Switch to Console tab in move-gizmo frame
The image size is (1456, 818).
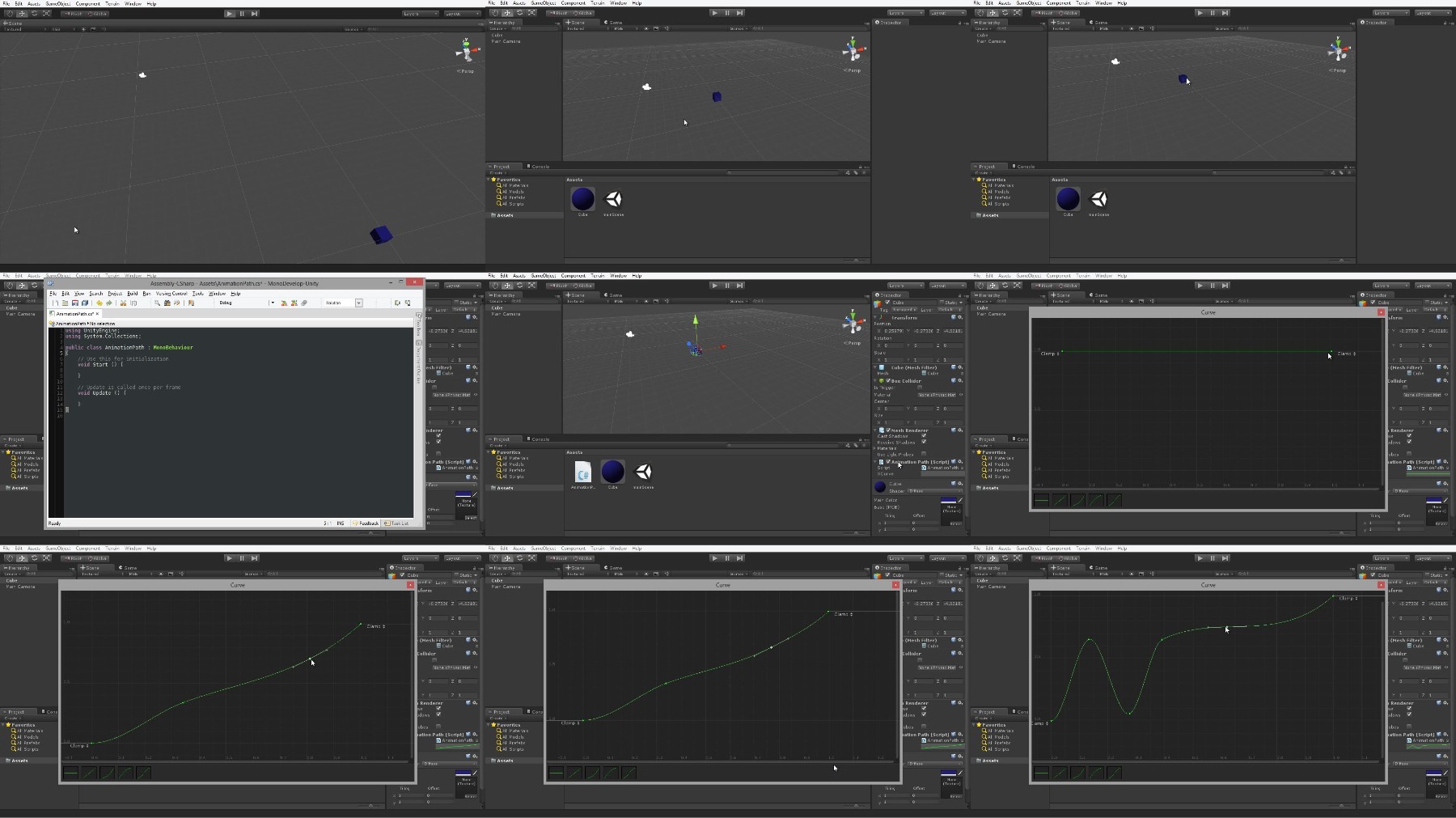point(538,439)
